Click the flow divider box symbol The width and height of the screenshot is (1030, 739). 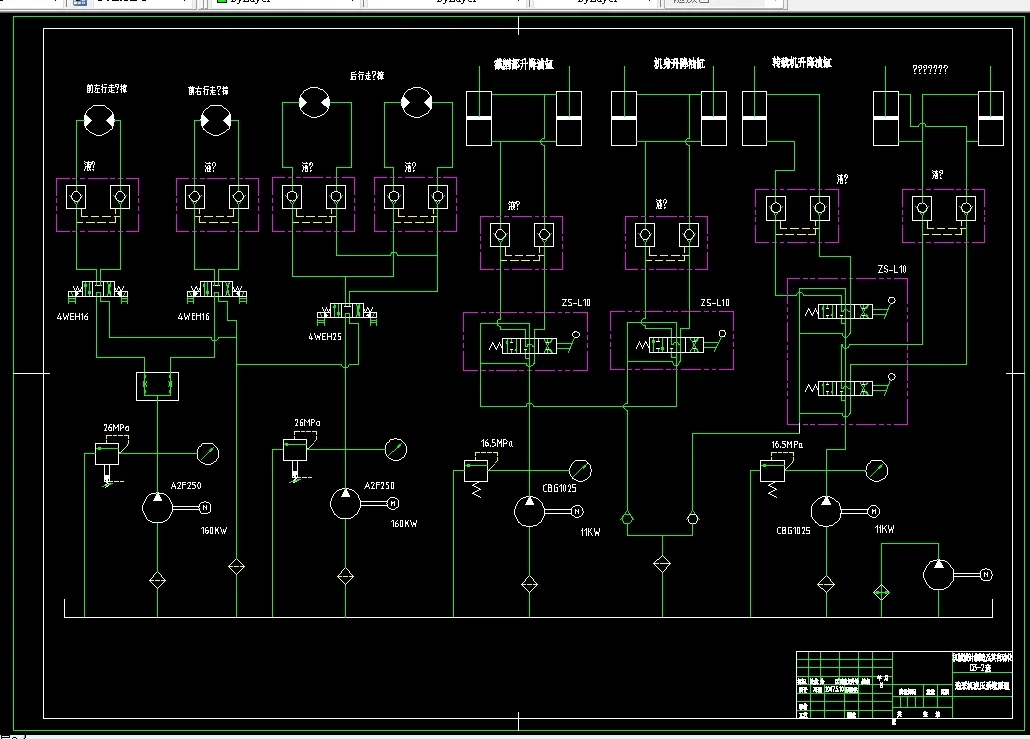(x=158, y=386)
